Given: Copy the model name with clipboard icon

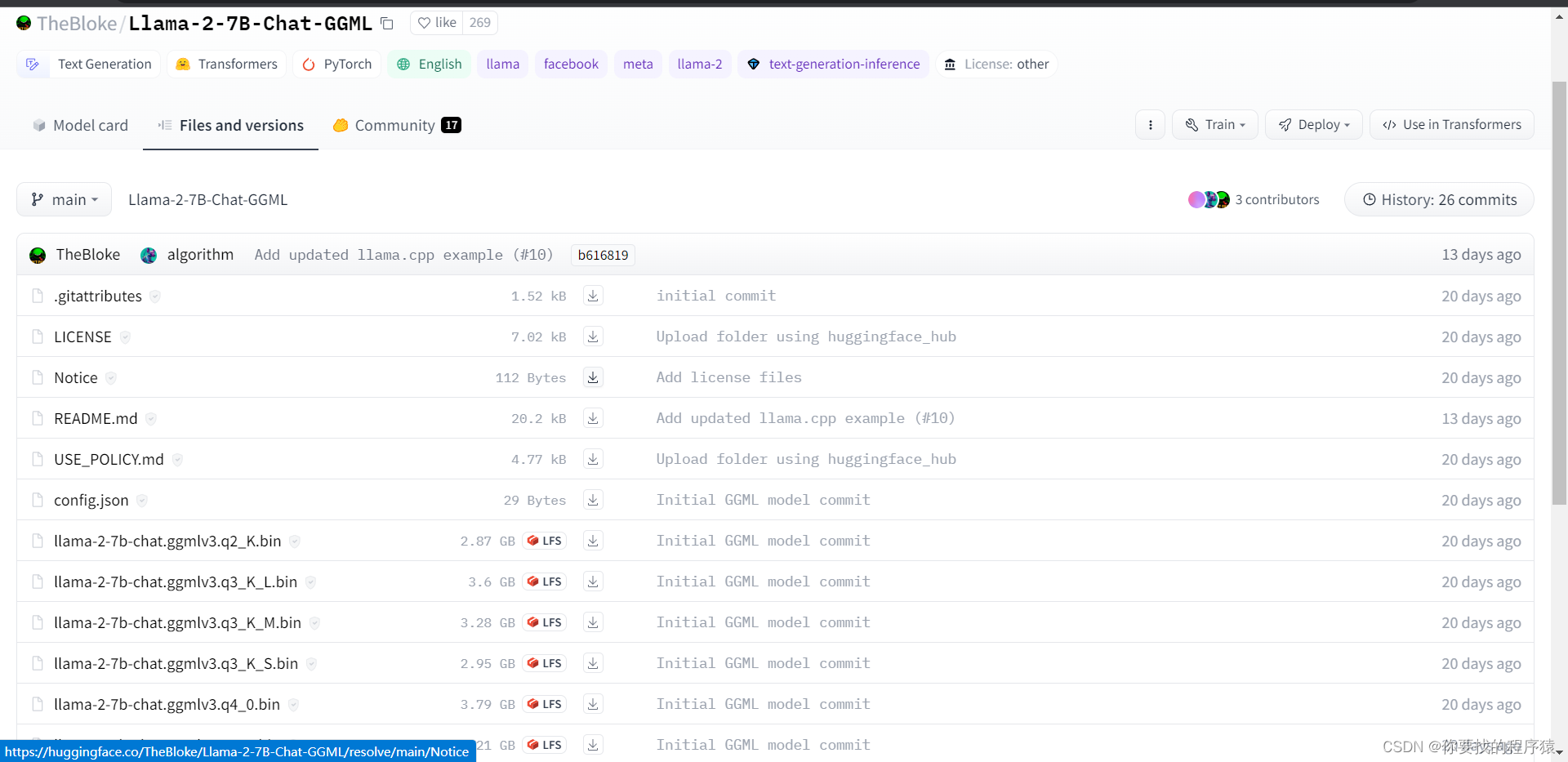Looking at the screenshot, I should tap(387, 24).
